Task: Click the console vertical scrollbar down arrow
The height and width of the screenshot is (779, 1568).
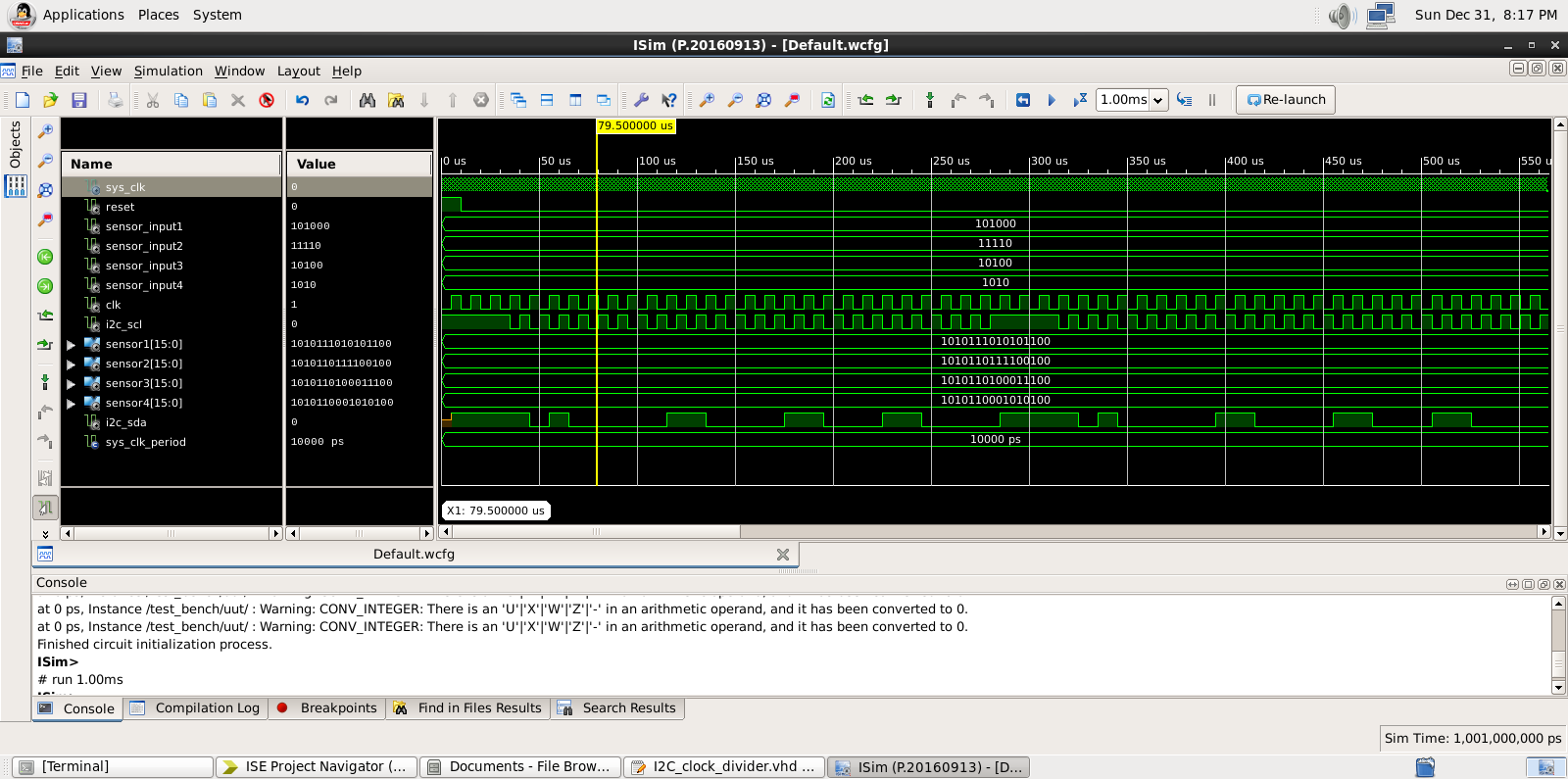Action: pos(1559,688)
